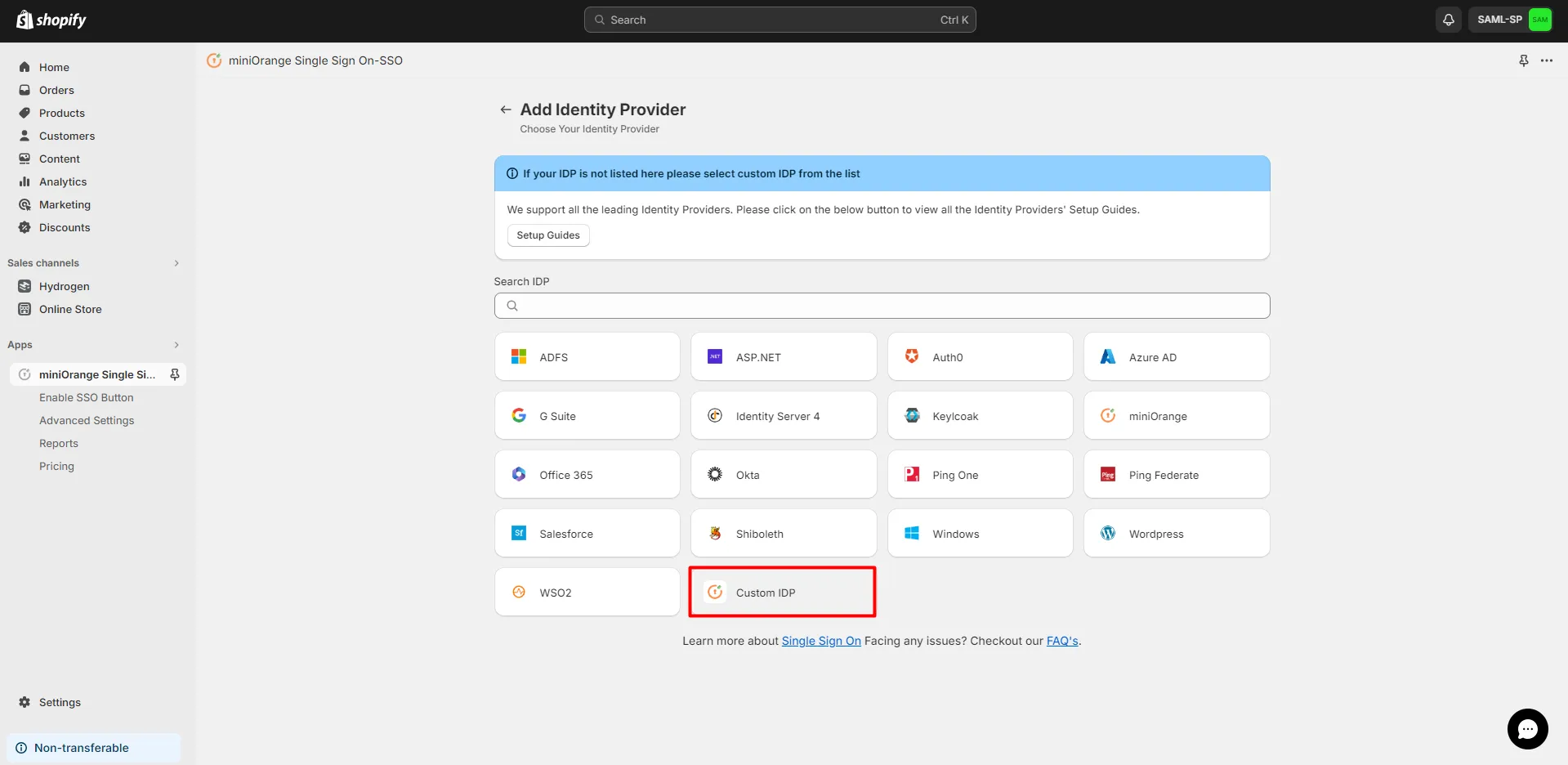Select Identity Server 4 provider

tap(784, 416)
